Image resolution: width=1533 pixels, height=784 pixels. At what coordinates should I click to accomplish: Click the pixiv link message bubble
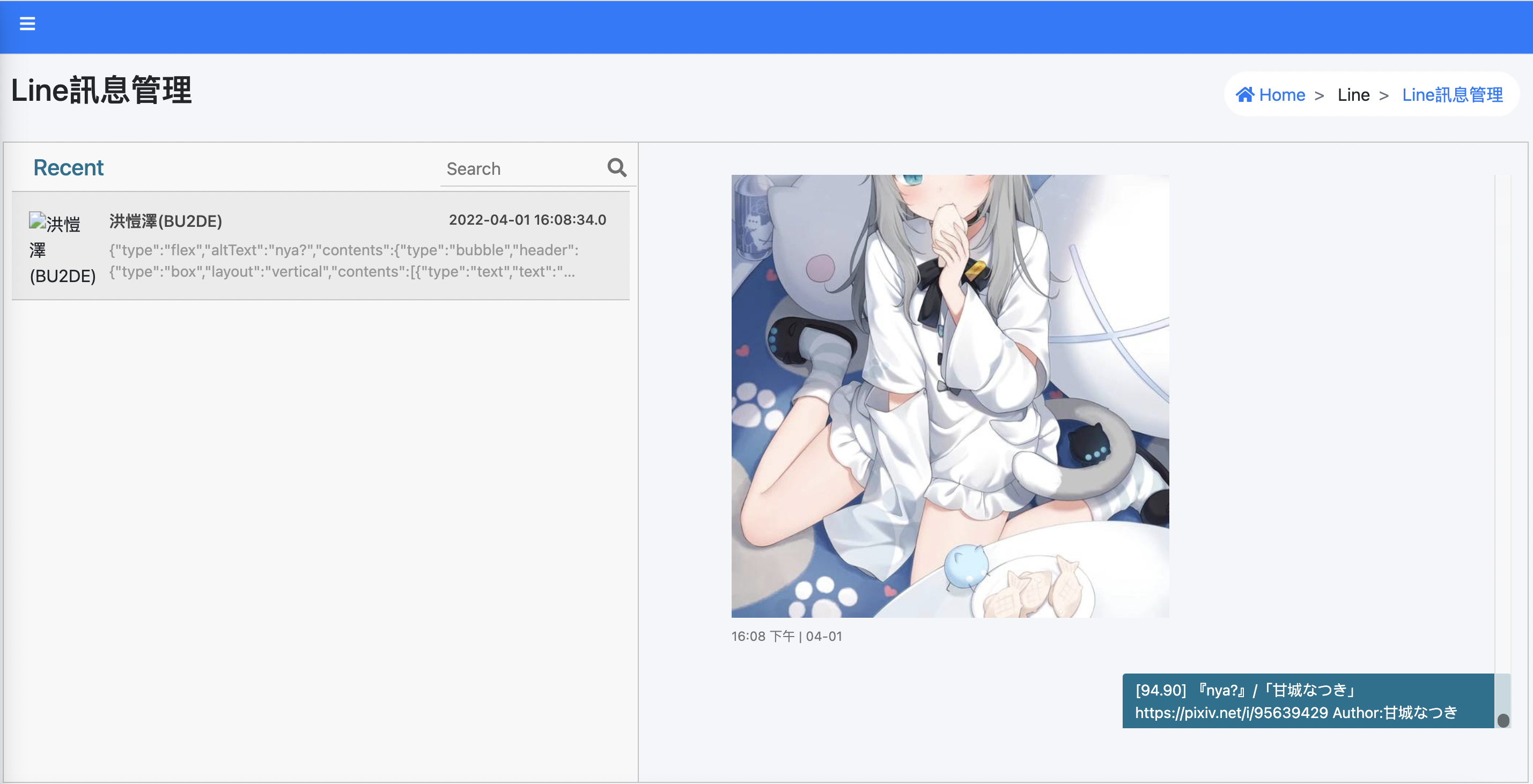[x=1308, y=701]
